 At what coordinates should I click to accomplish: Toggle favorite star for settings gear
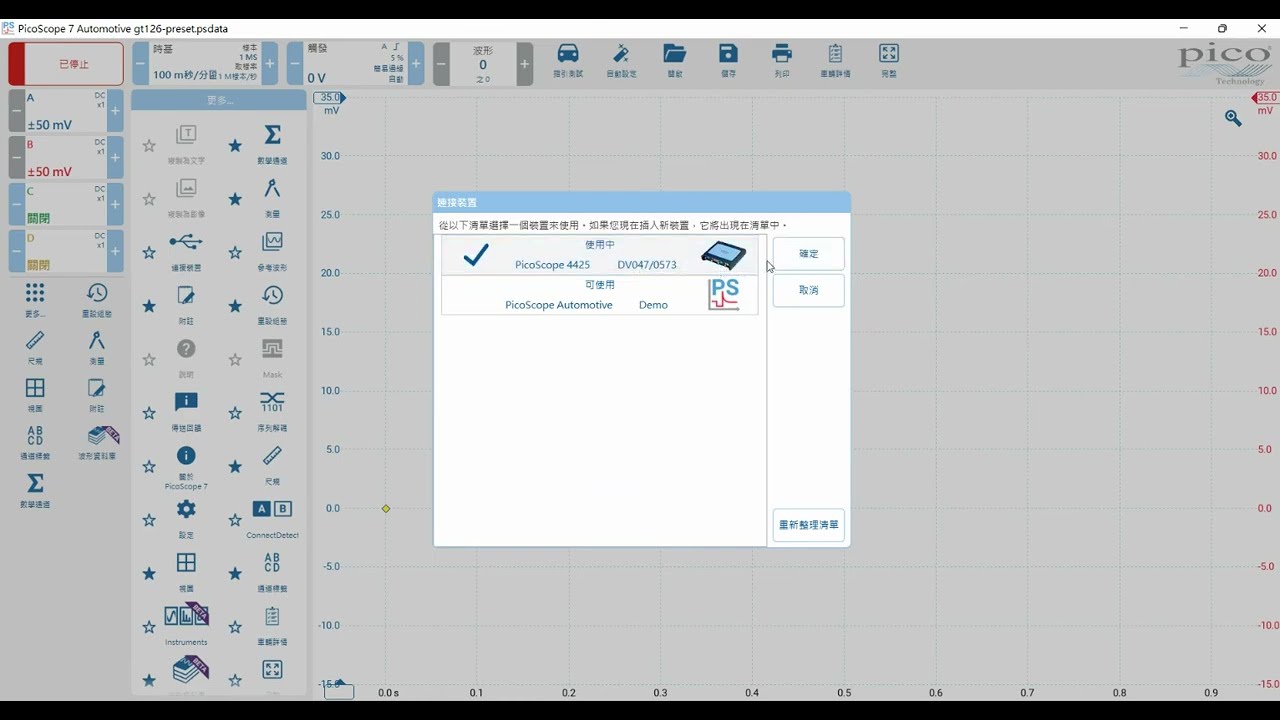tap(149, 520)
